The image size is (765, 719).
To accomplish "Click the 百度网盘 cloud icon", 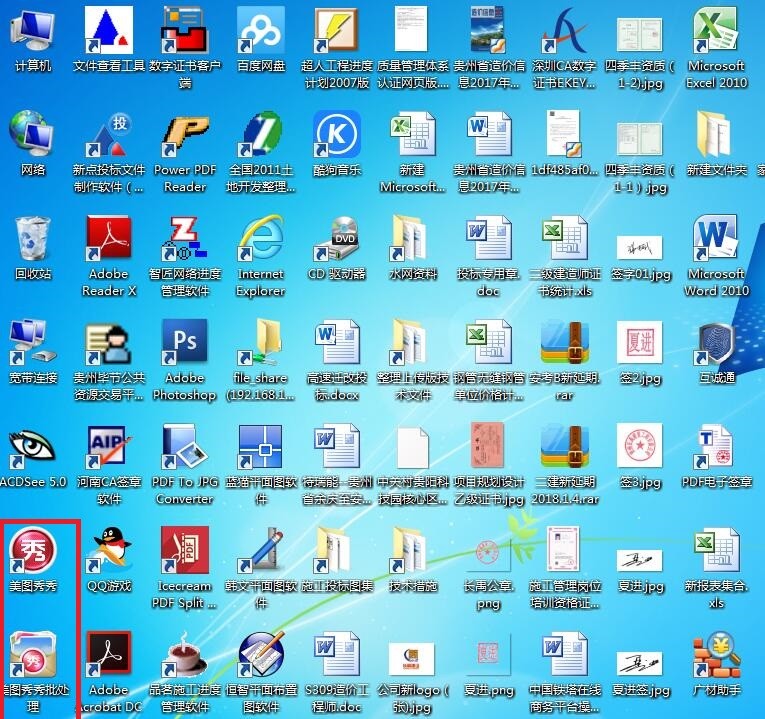I will coord(261,30).
